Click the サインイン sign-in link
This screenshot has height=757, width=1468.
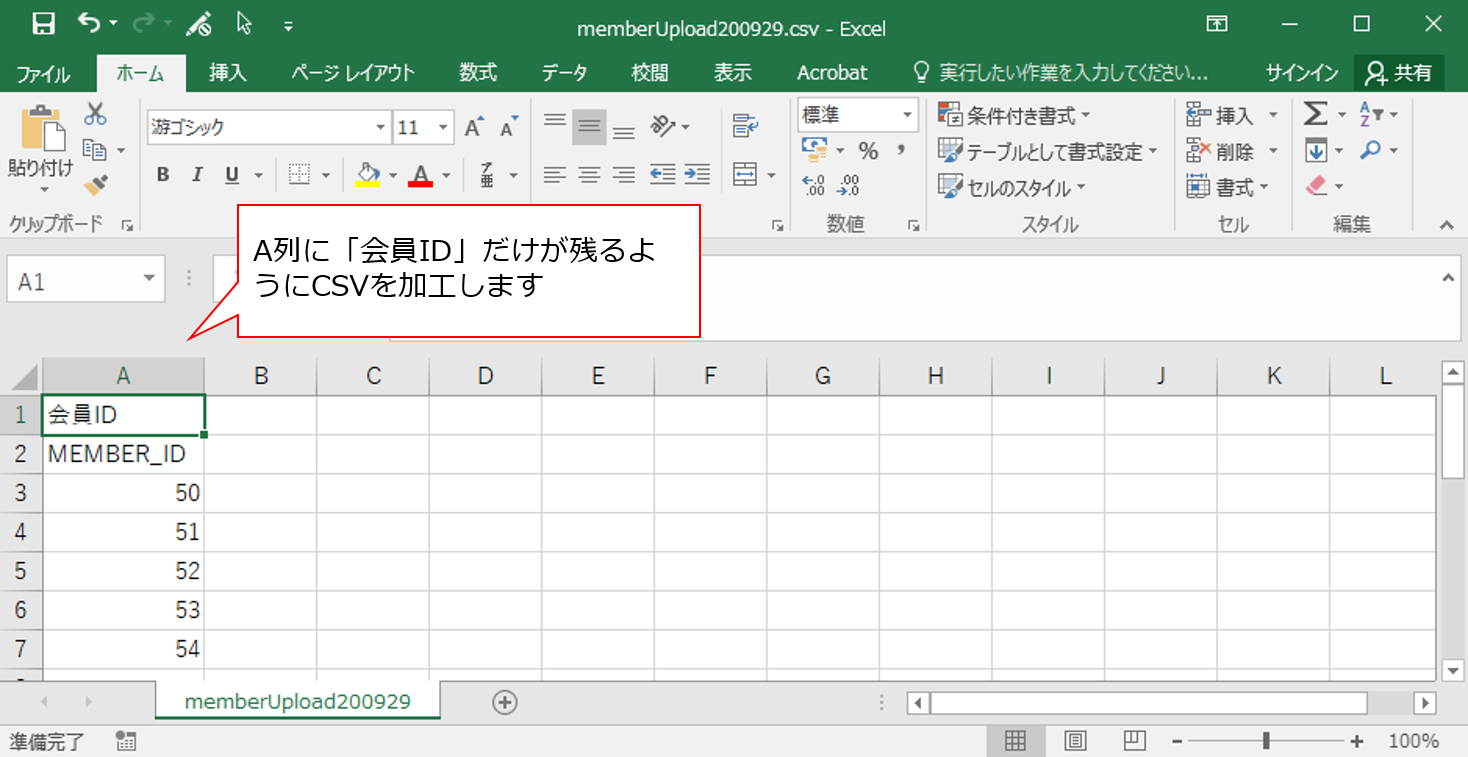click(x=1301, y=73)
